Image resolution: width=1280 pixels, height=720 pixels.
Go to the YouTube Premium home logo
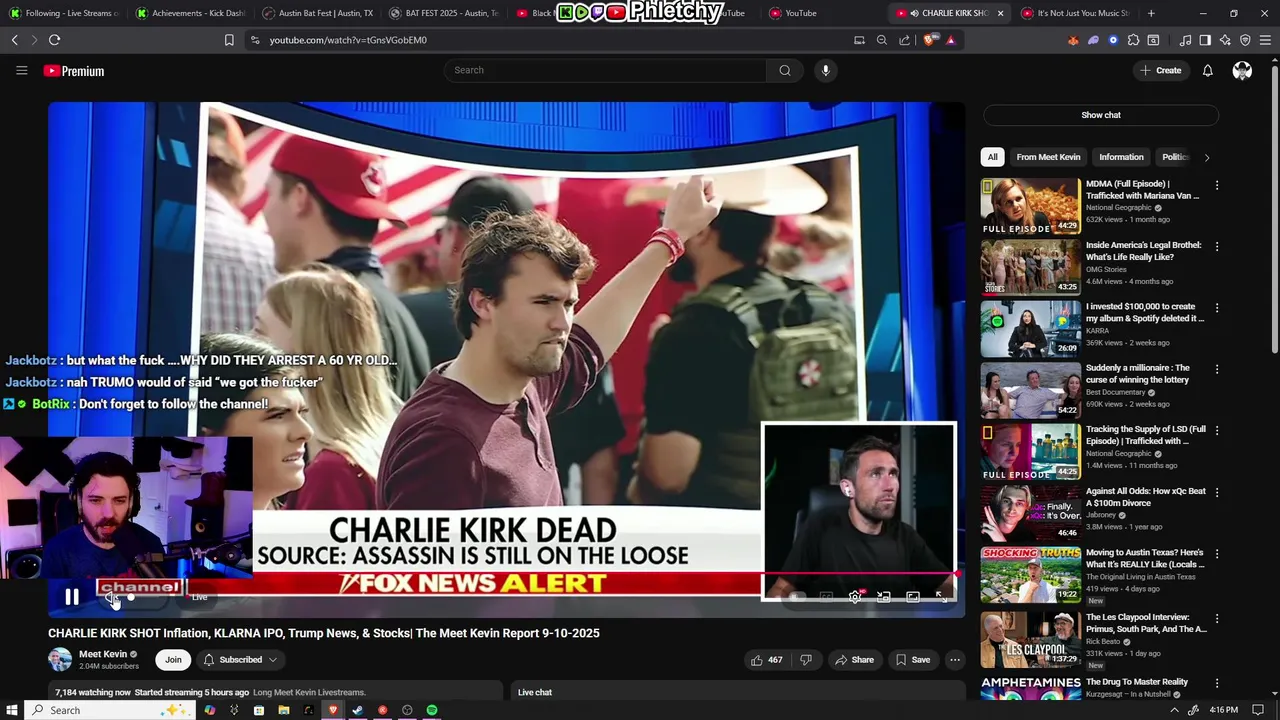pyautogui.click(x=74, y=71)
